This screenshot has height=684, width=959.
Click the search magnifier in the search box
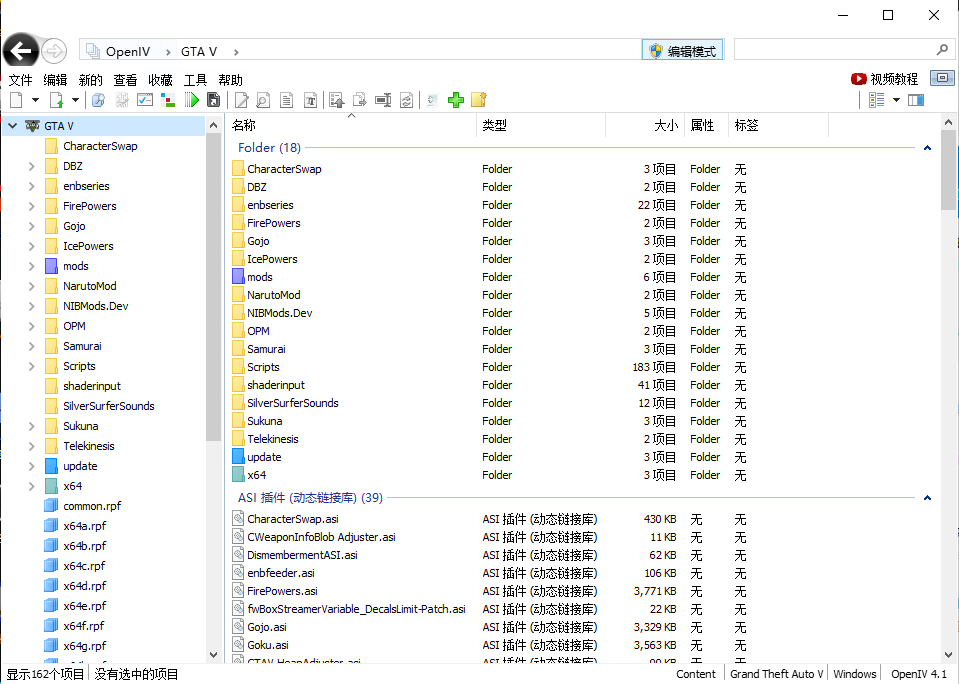click(942, 50)
